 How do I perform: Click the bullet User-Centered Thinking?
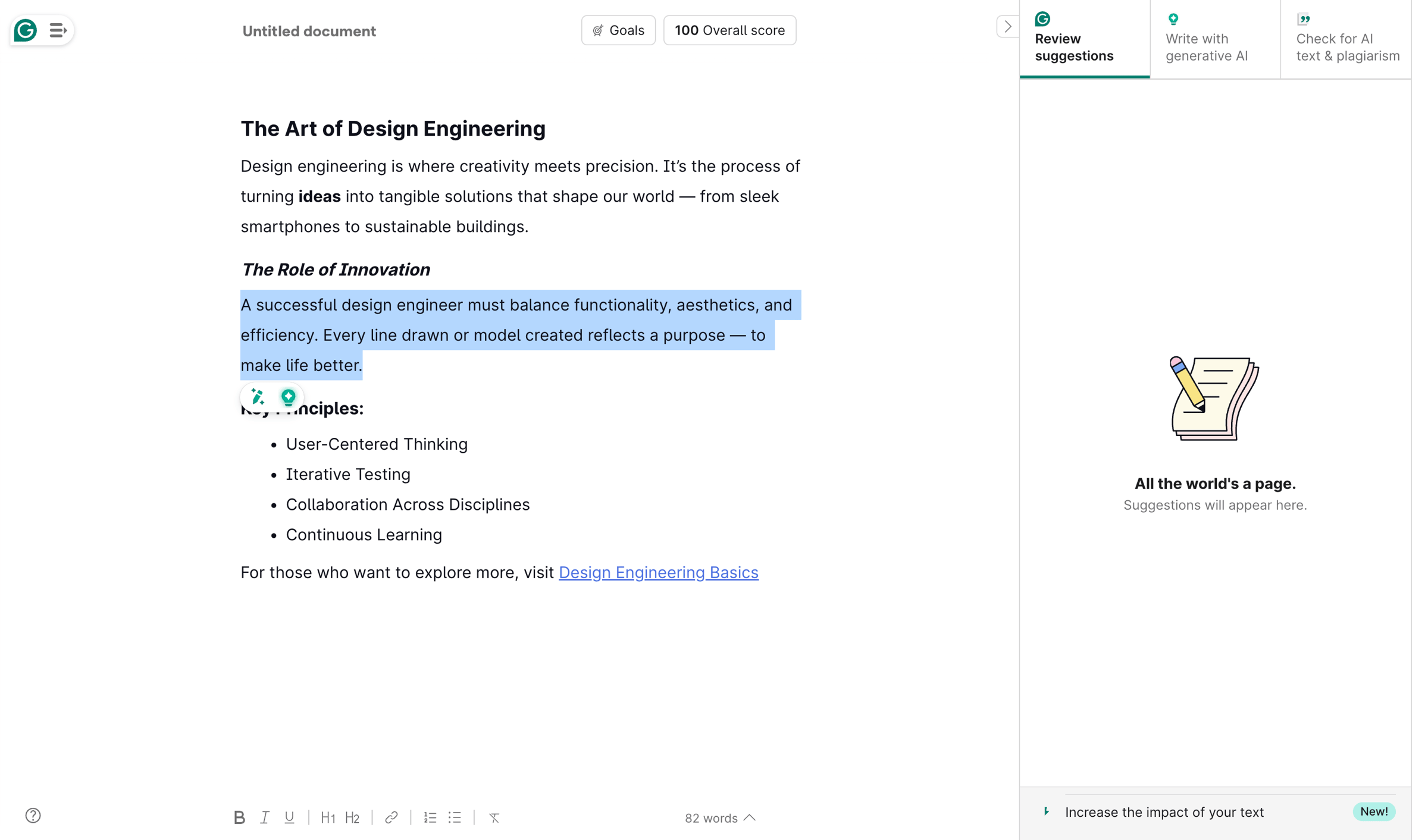click(x=377, y=444)
